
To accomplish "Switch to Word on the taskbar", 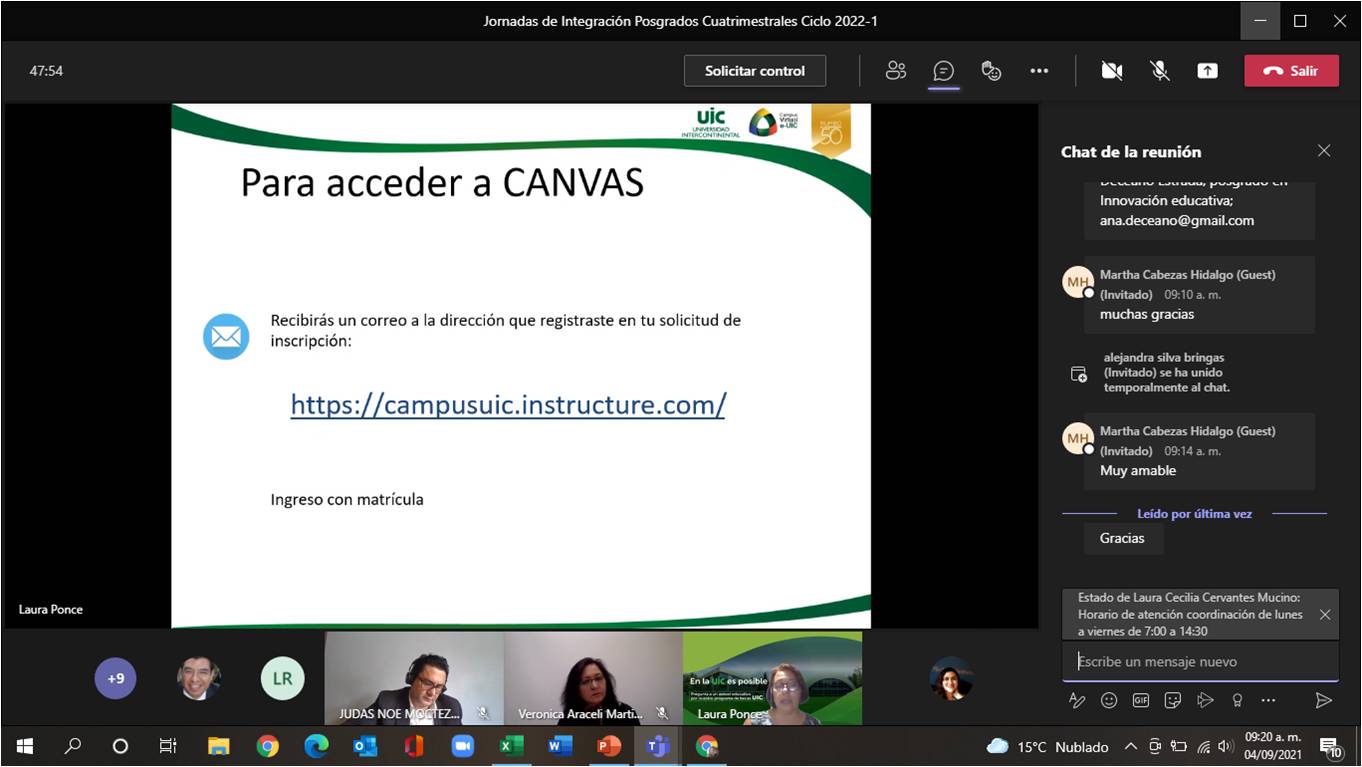I will 560,746.
